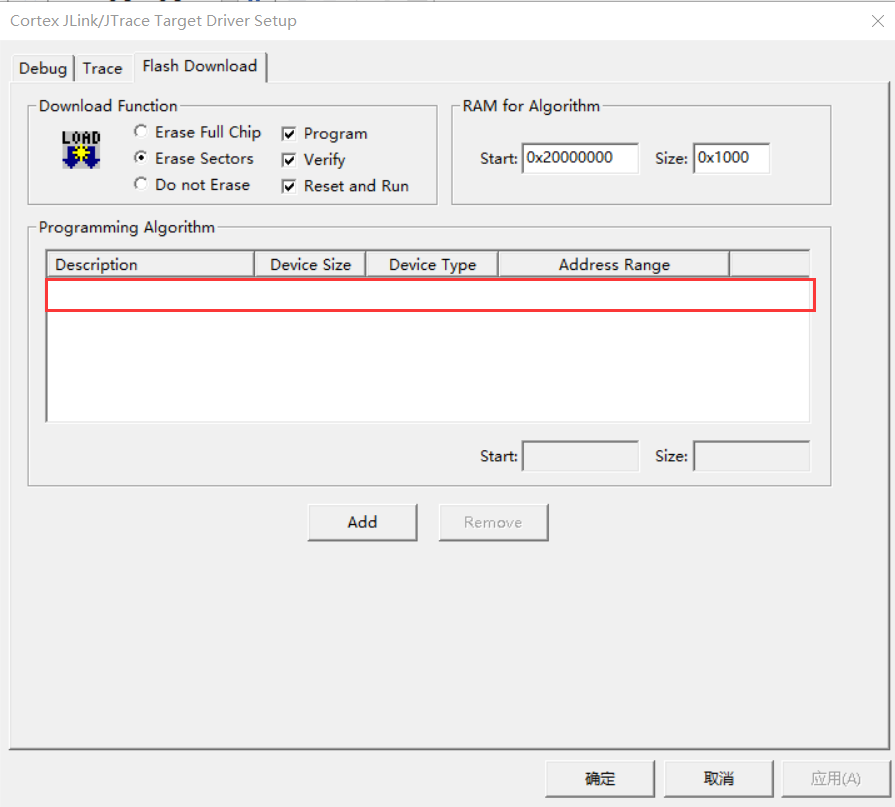
Task: Click Programming Algorithm Start field
Action: click(x=580, y=456)
